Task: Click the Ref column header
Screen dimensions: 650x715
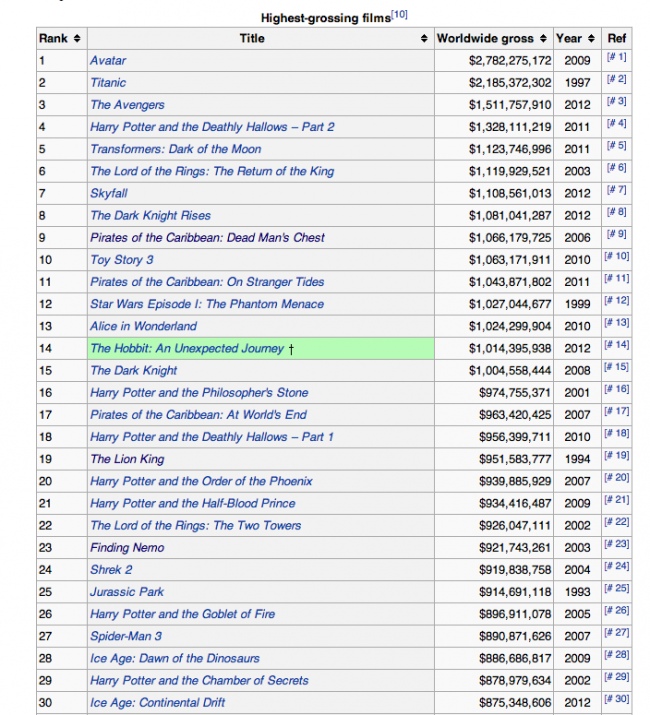Action: [x=617, y=38]
